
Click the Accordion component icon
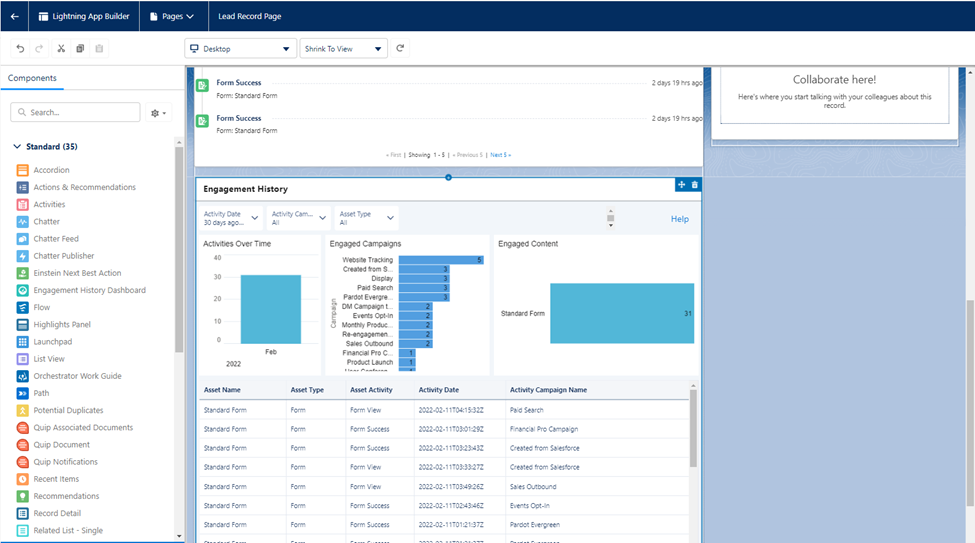point(22,170)
